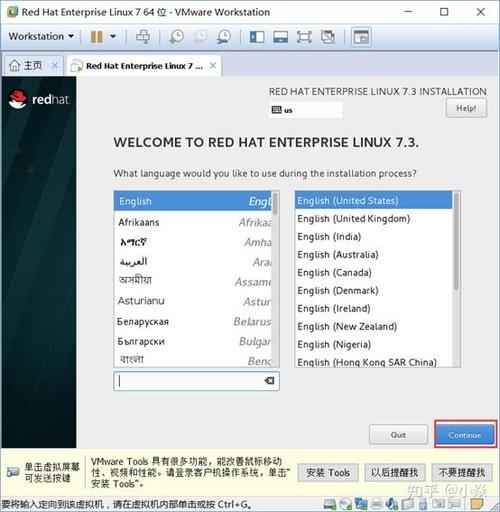
Task: Pick the Bengali language row
Action: pos(193,359)
